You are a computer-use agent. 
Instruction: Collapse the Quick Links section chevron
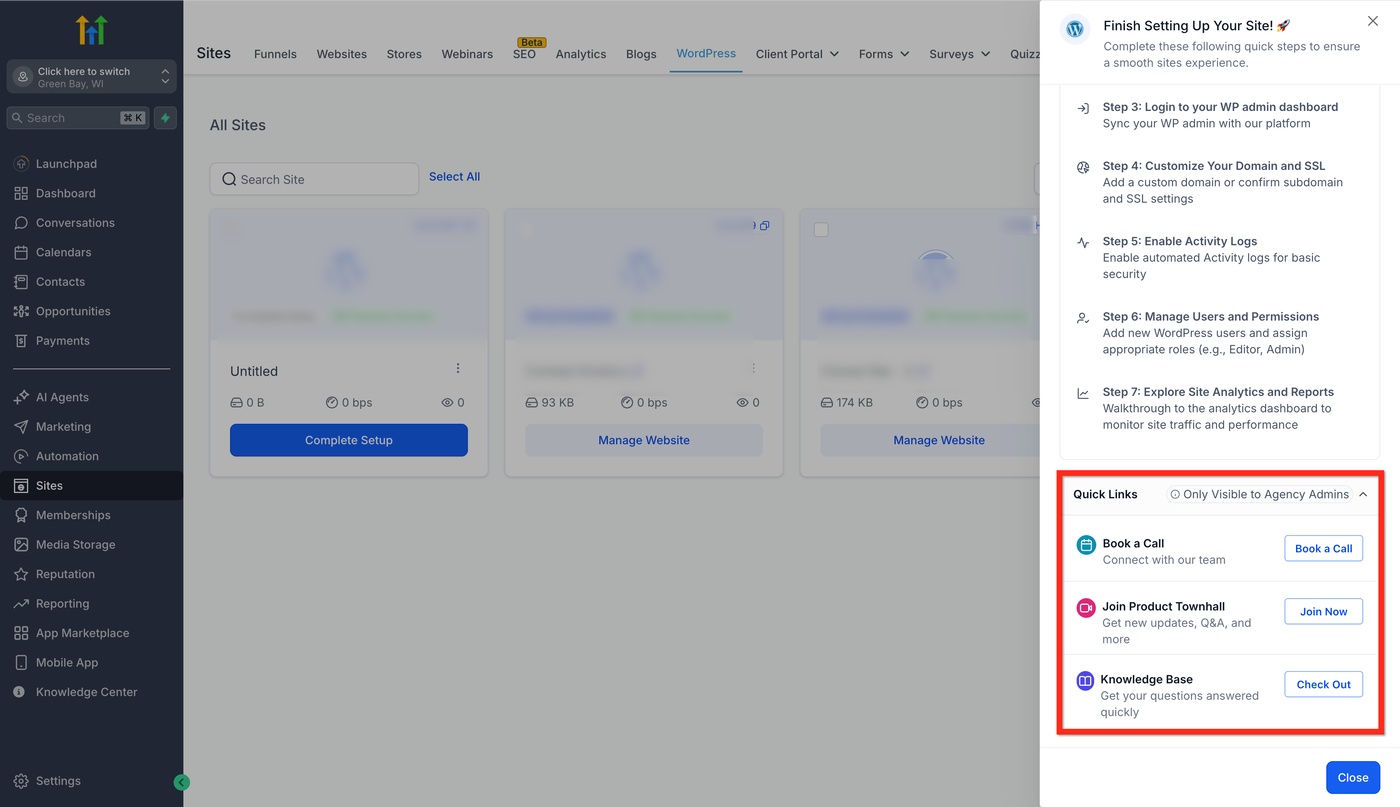pyautogui.click(x=1363, y=494)
